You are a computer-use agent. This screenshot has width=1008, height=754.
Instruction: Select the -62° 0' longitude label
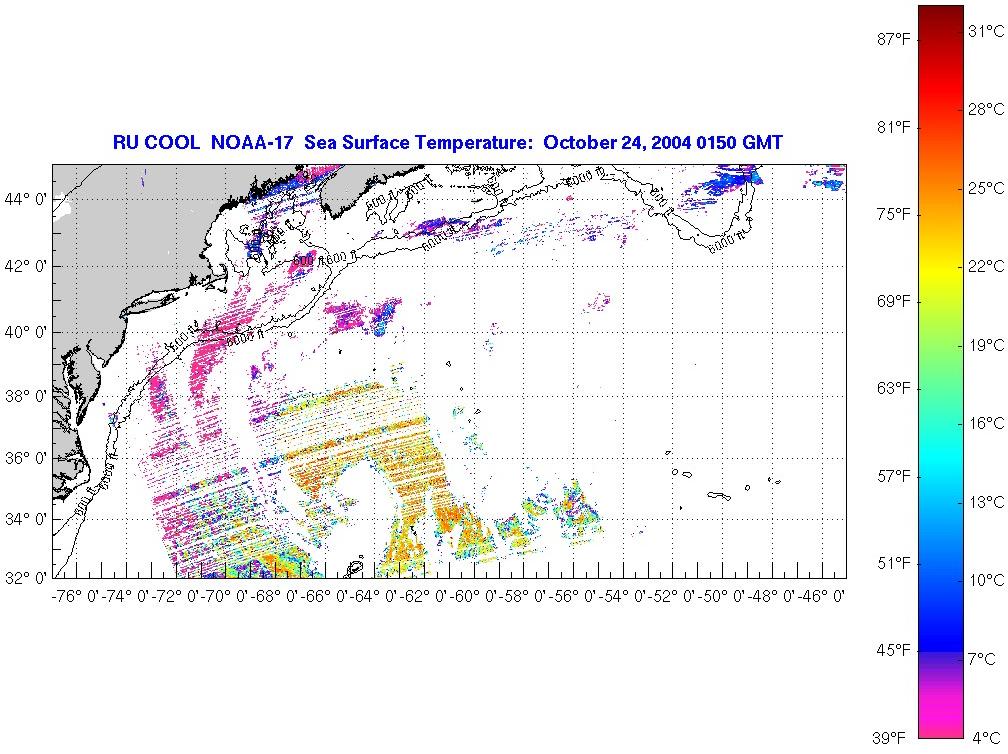(424, 596)
